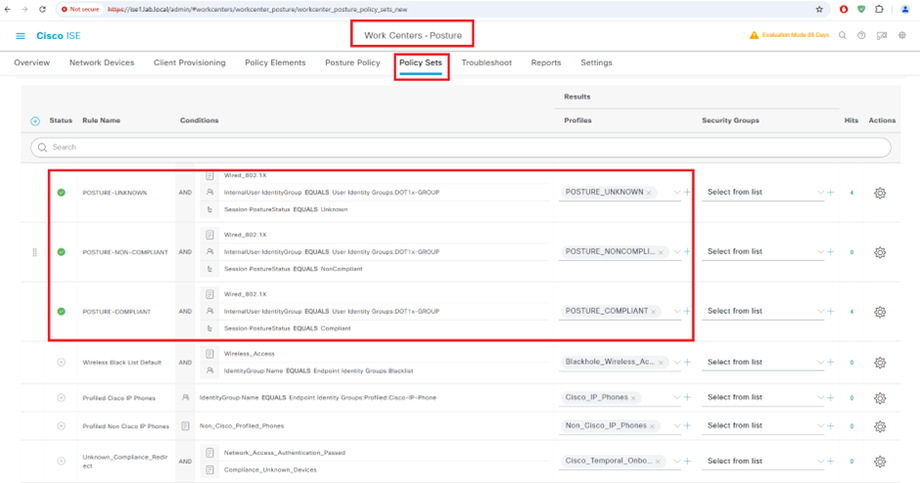Toggle status of Profiled Non Cisco IP Phones
920x483 pixels.
tap(61, 425)
